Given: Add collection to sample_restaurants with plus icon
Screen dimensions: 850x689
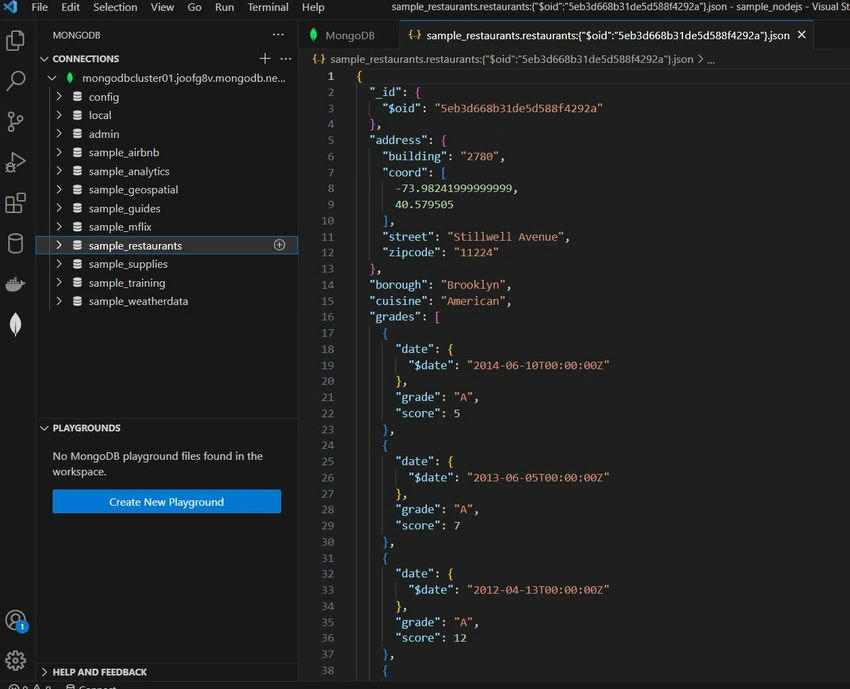Looking at the screenshot, I should (279, 245).
